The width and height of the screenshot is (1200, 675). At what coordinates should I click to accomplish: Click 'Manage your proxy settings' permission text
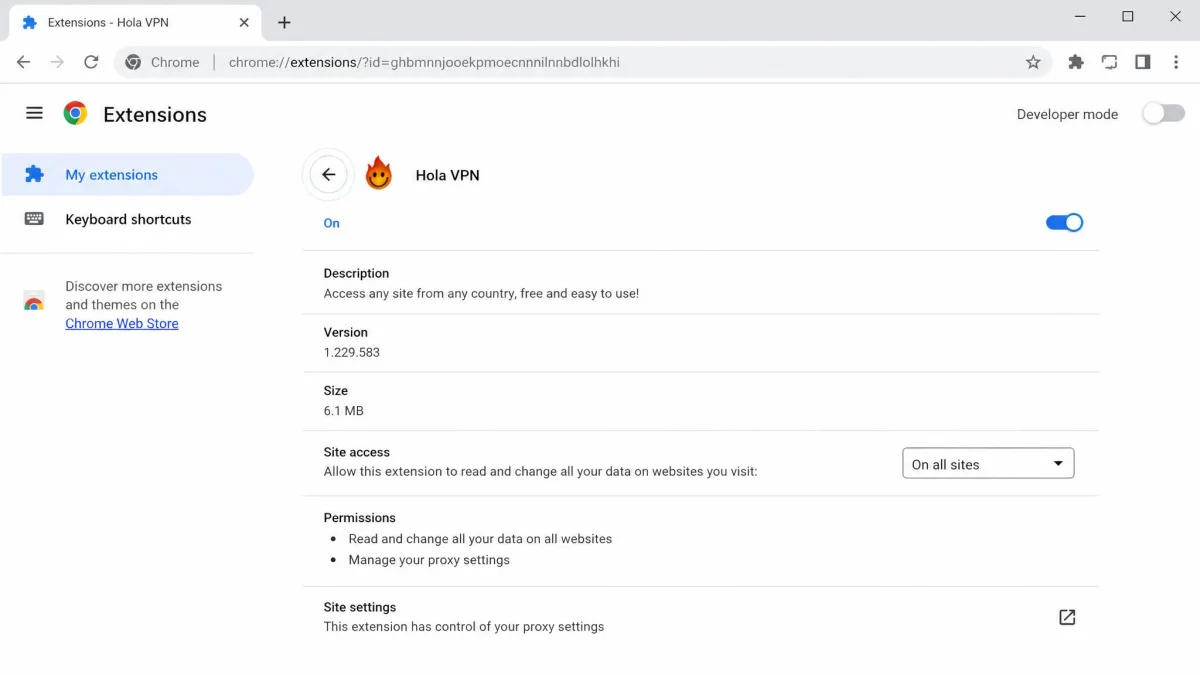(x=429, y=560)
